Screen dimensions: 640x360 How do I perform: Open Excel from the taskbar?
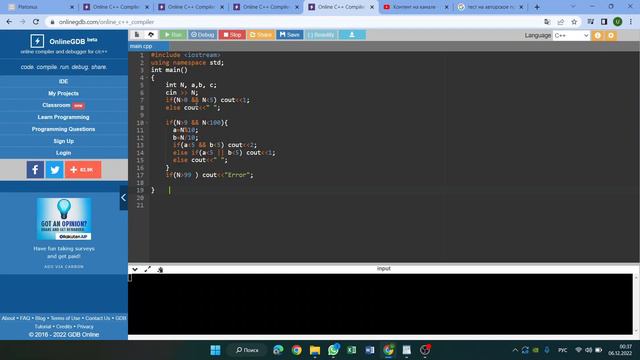point(351,350)
